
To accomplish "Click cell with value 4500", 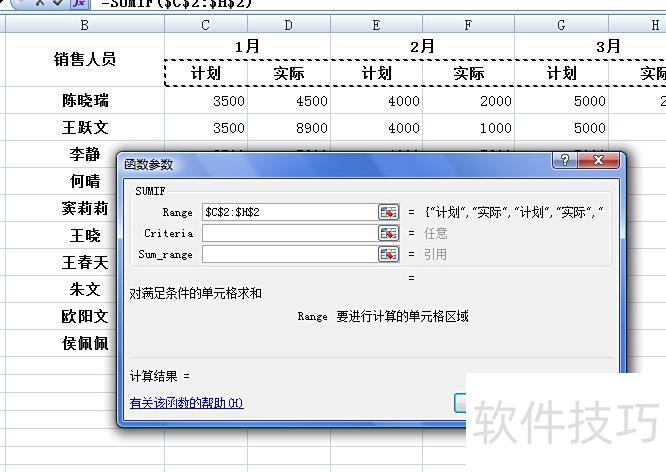I will click(x=289, y=101).
